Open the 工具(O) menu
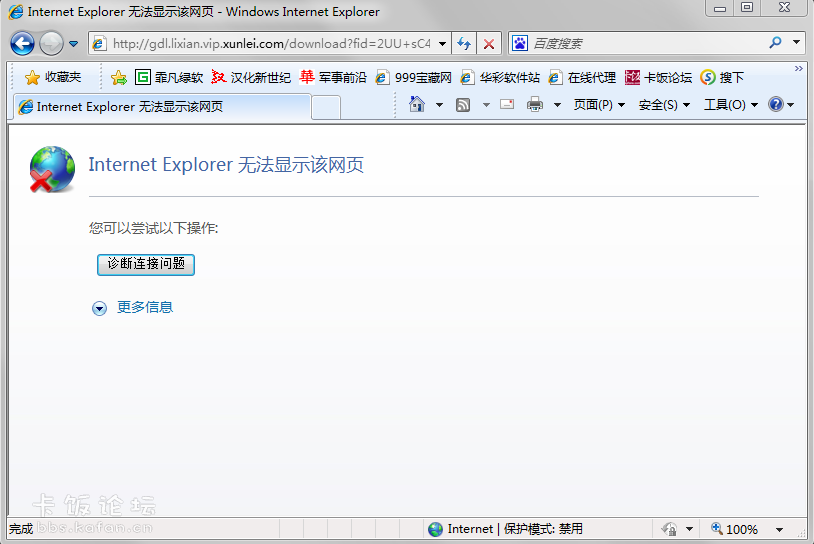 pyautogui.click(x=731, y=105)
